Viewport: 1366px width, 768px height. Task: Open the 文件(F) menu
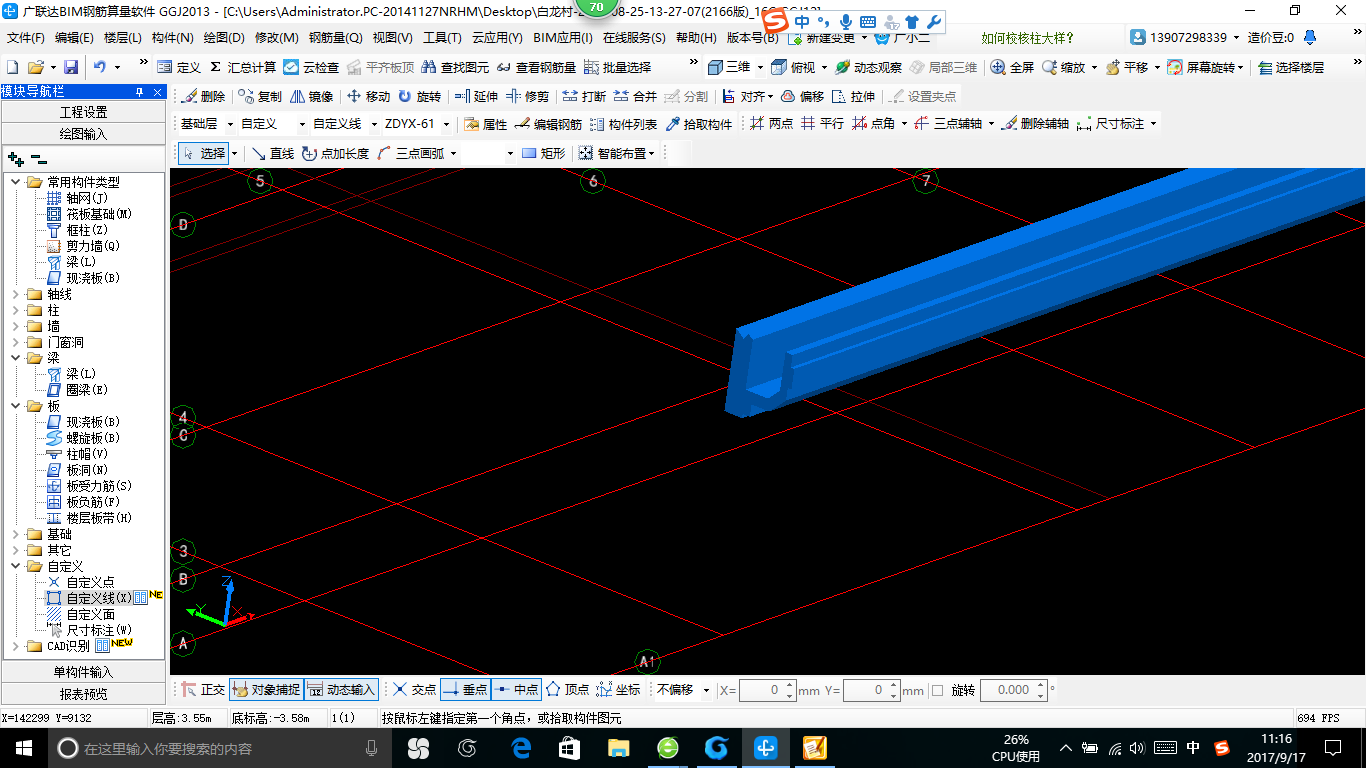(26, 38)
